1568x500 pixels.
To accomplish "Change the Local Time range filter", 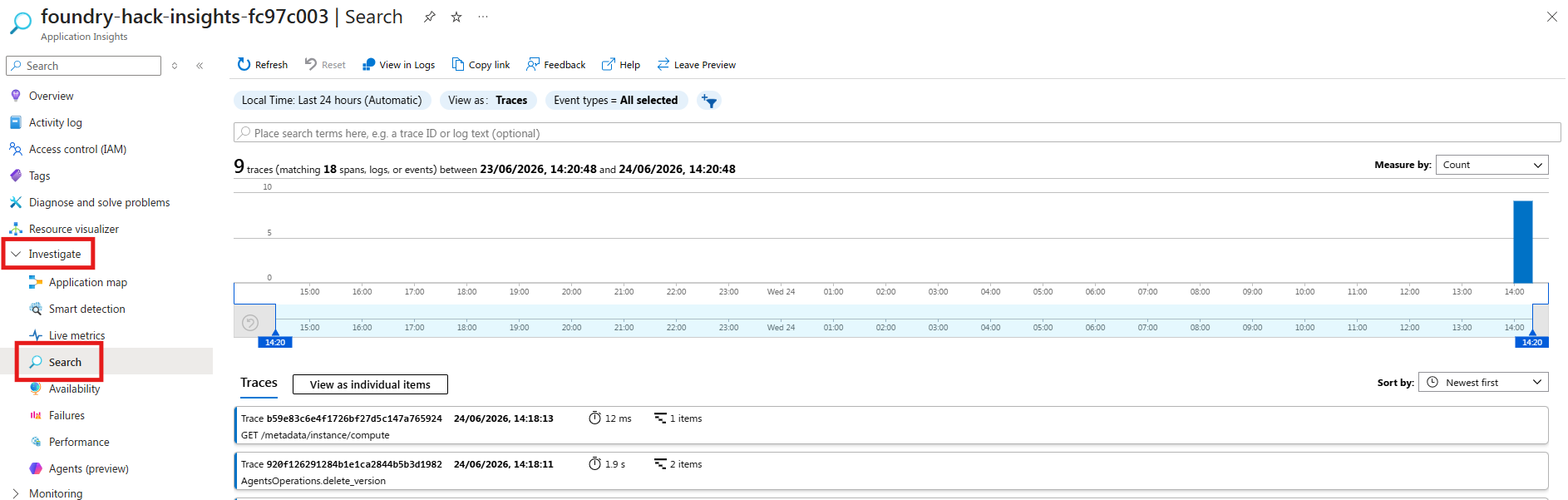I will tap(332, 101).
